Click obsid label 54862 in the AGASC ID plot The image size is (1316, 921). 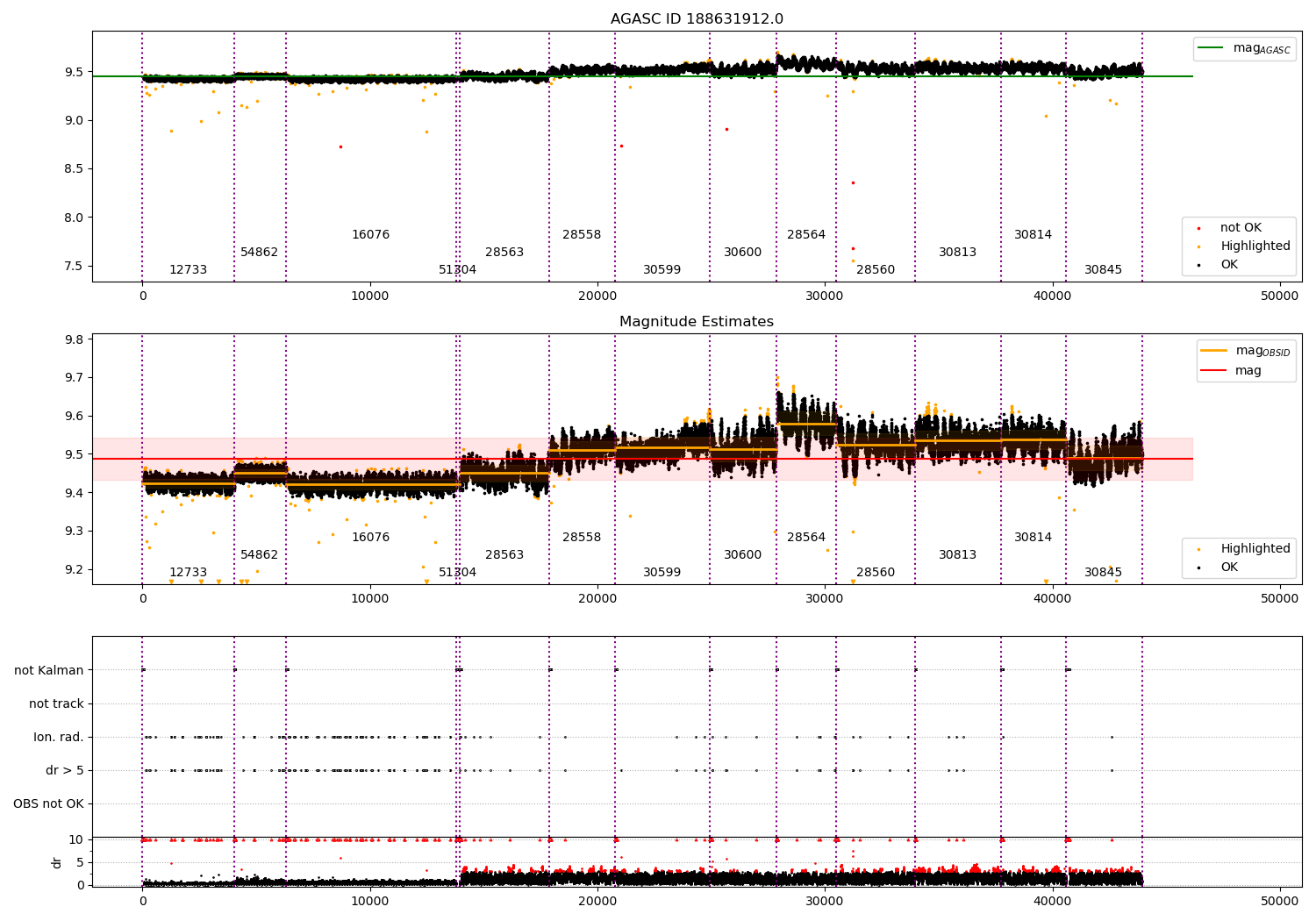click(x=259, y=253)
